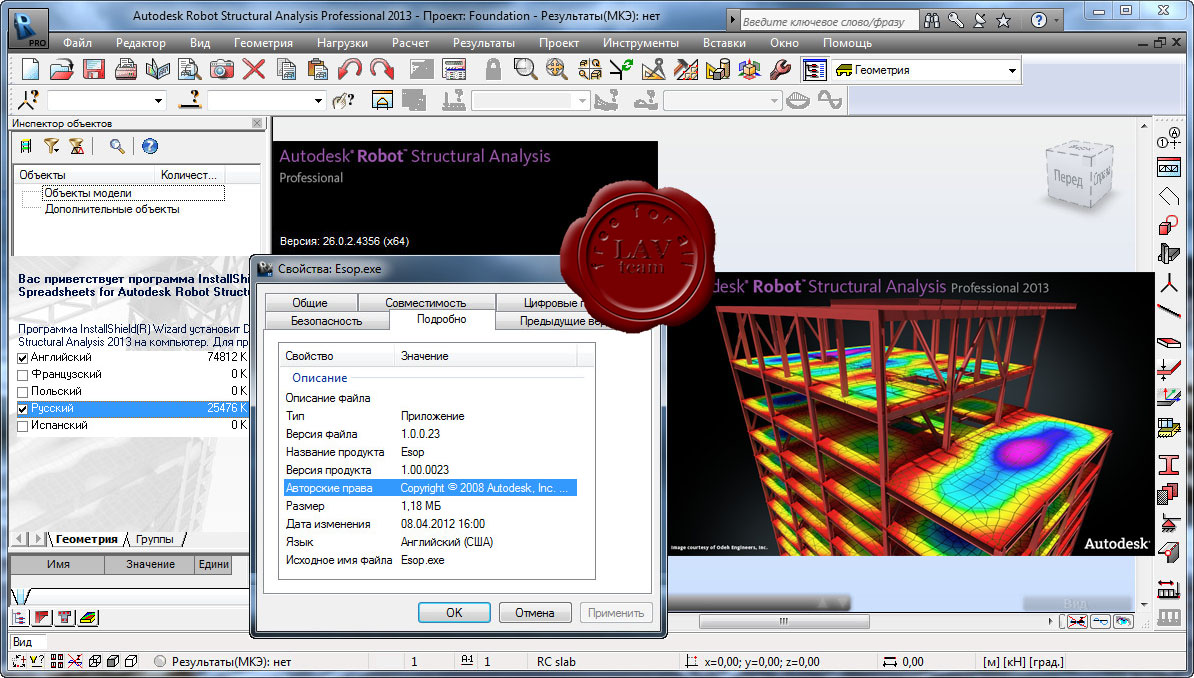This screenshot has height=678, width=1194.
Task: Save the project with the floppy disk icon
Action: [94, 70]
